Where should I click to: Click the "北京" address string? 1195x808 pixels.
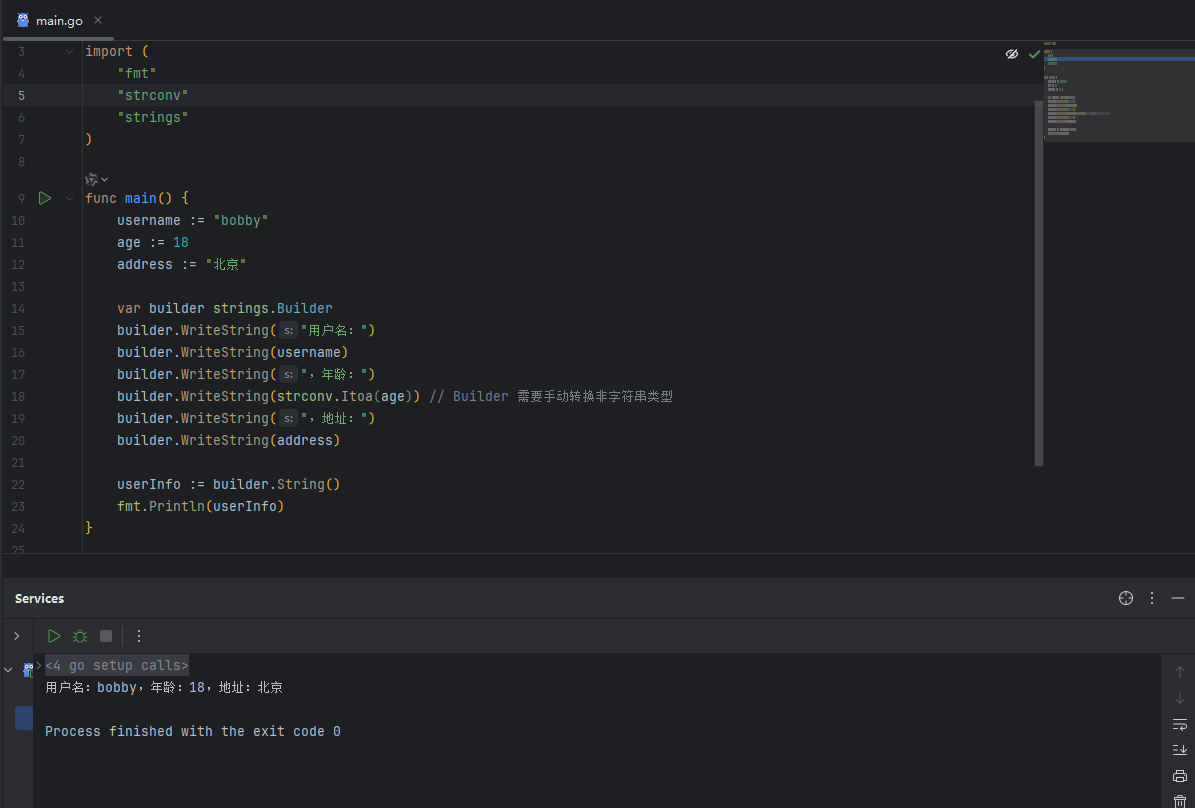tap(226, 265)
